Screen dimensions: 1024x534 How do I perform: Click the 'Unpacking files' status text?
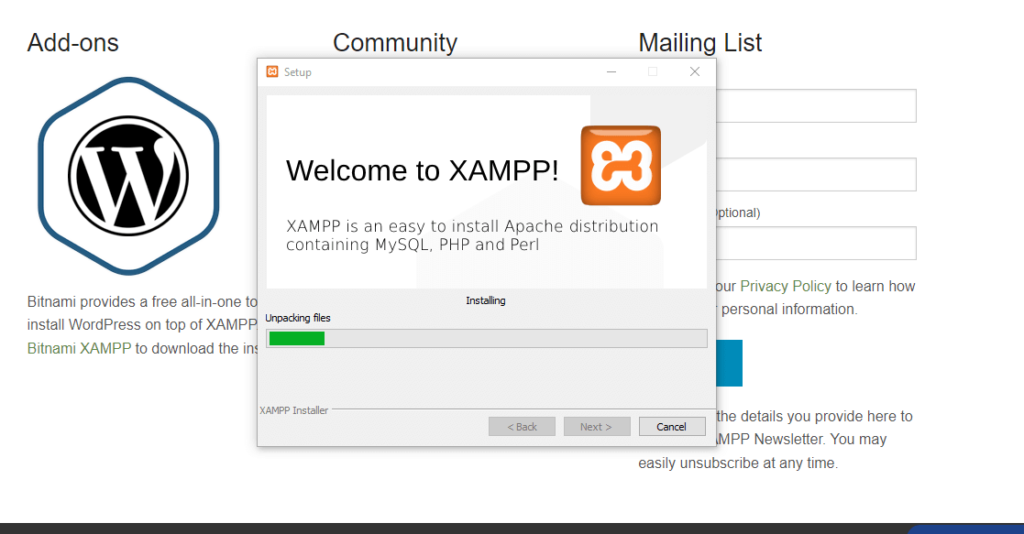click(298, 318)
